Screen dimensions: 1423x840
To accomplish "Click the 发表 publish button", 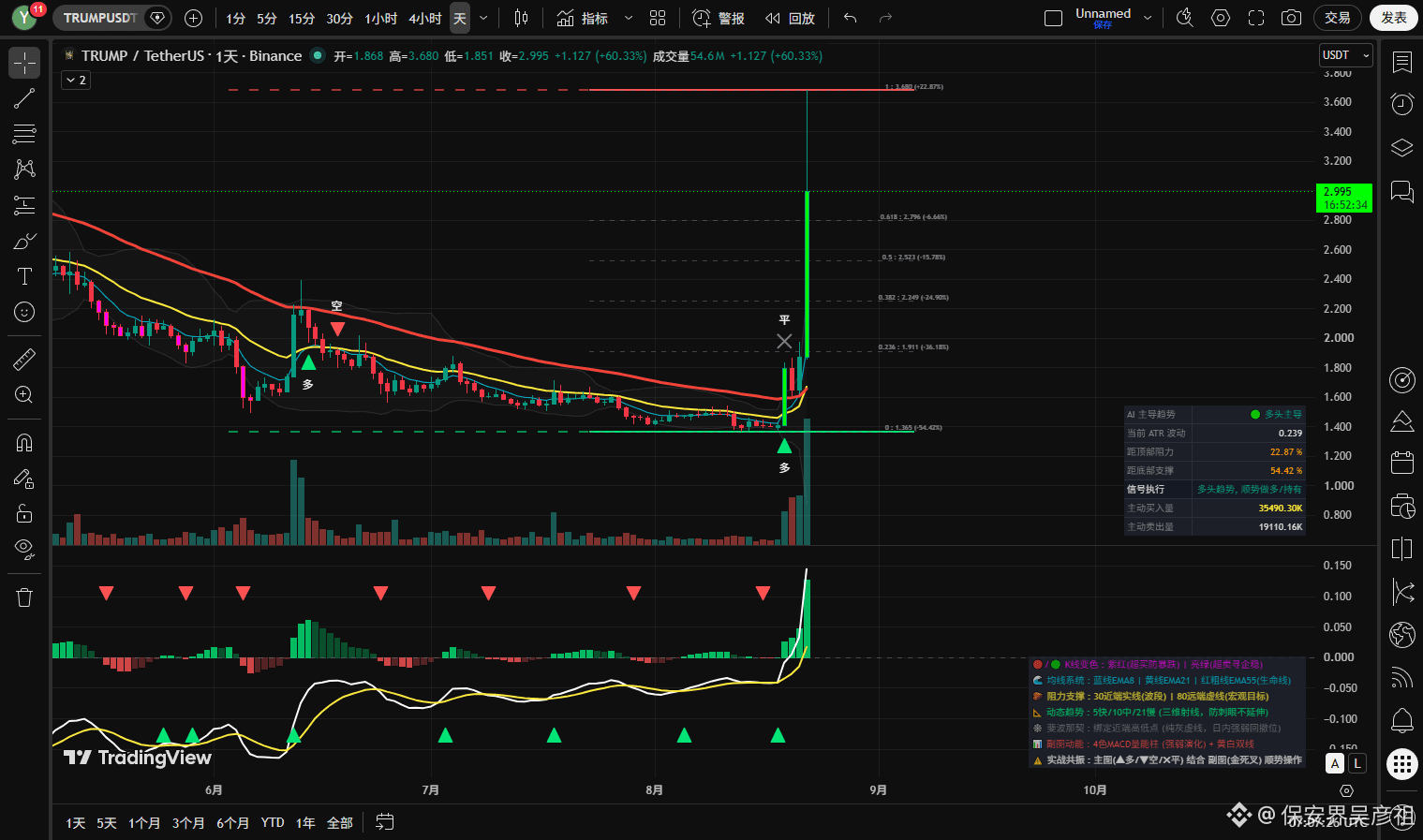I will tap(1394, 18).
